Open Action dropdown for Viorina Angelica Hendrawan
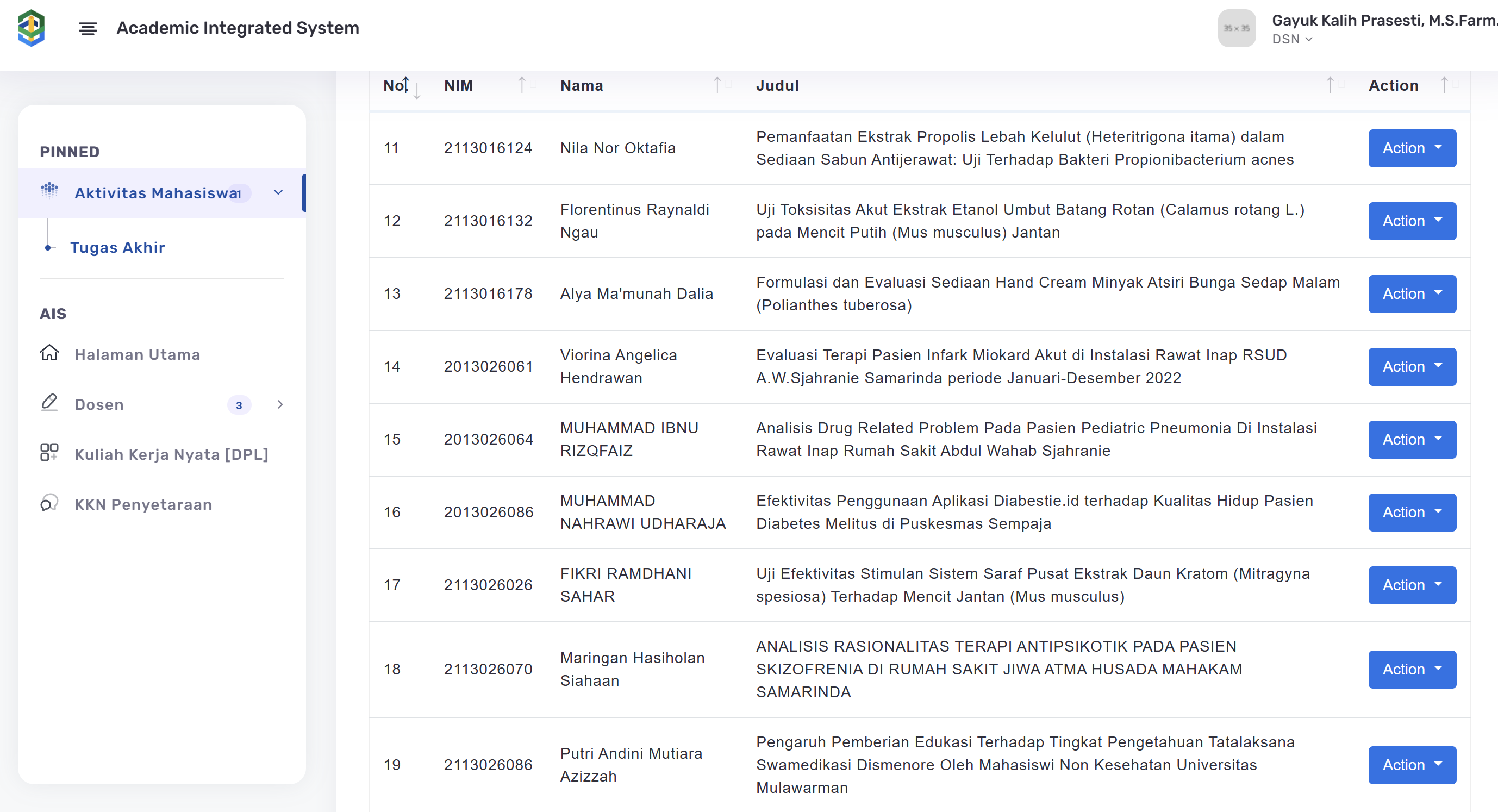The width and height of the screenshot is (1498, 812). tap(1412, 366)
